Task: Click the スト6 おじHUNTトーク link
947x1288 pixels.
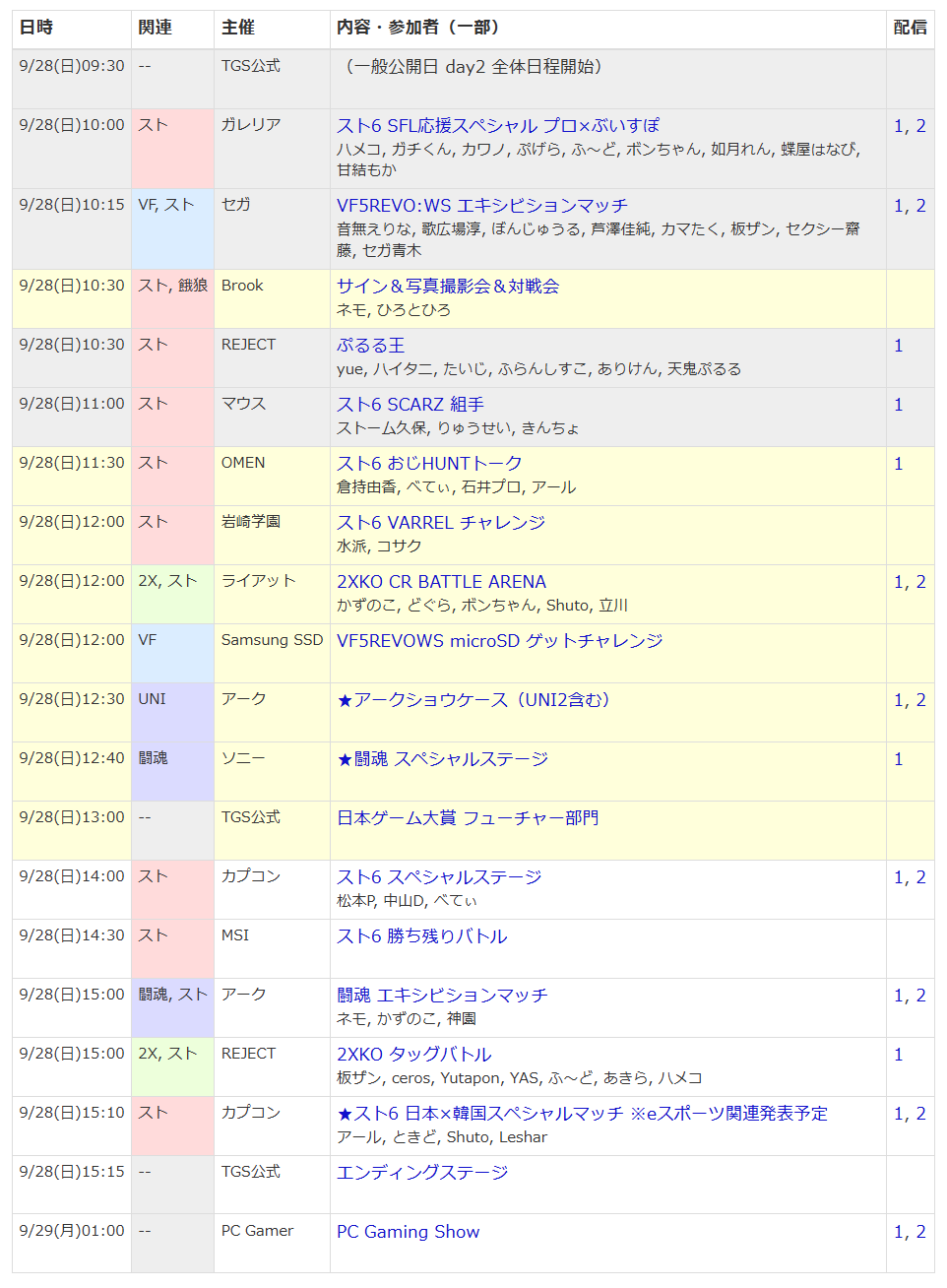Action: click(x=429, y=464)
